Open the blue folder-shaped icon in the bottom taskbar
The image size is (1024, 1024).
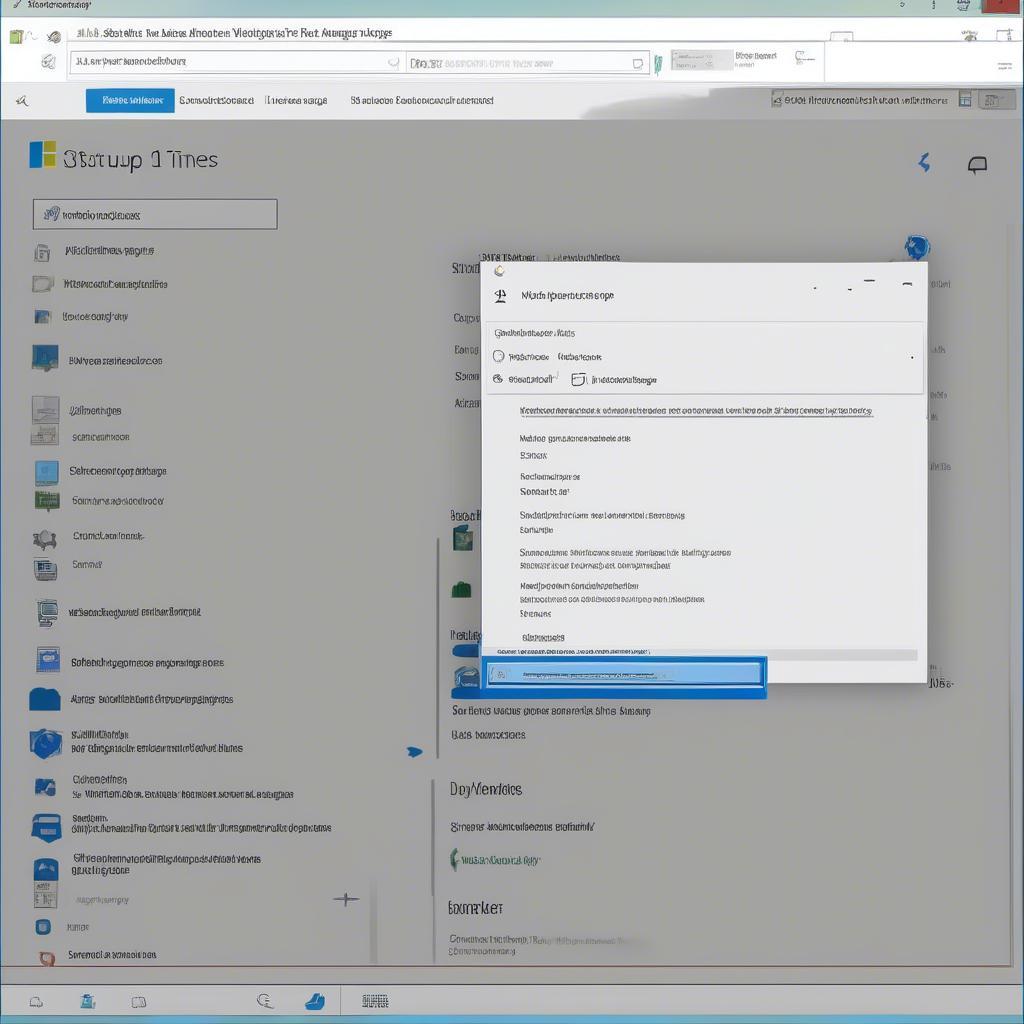pos(315,1000)
